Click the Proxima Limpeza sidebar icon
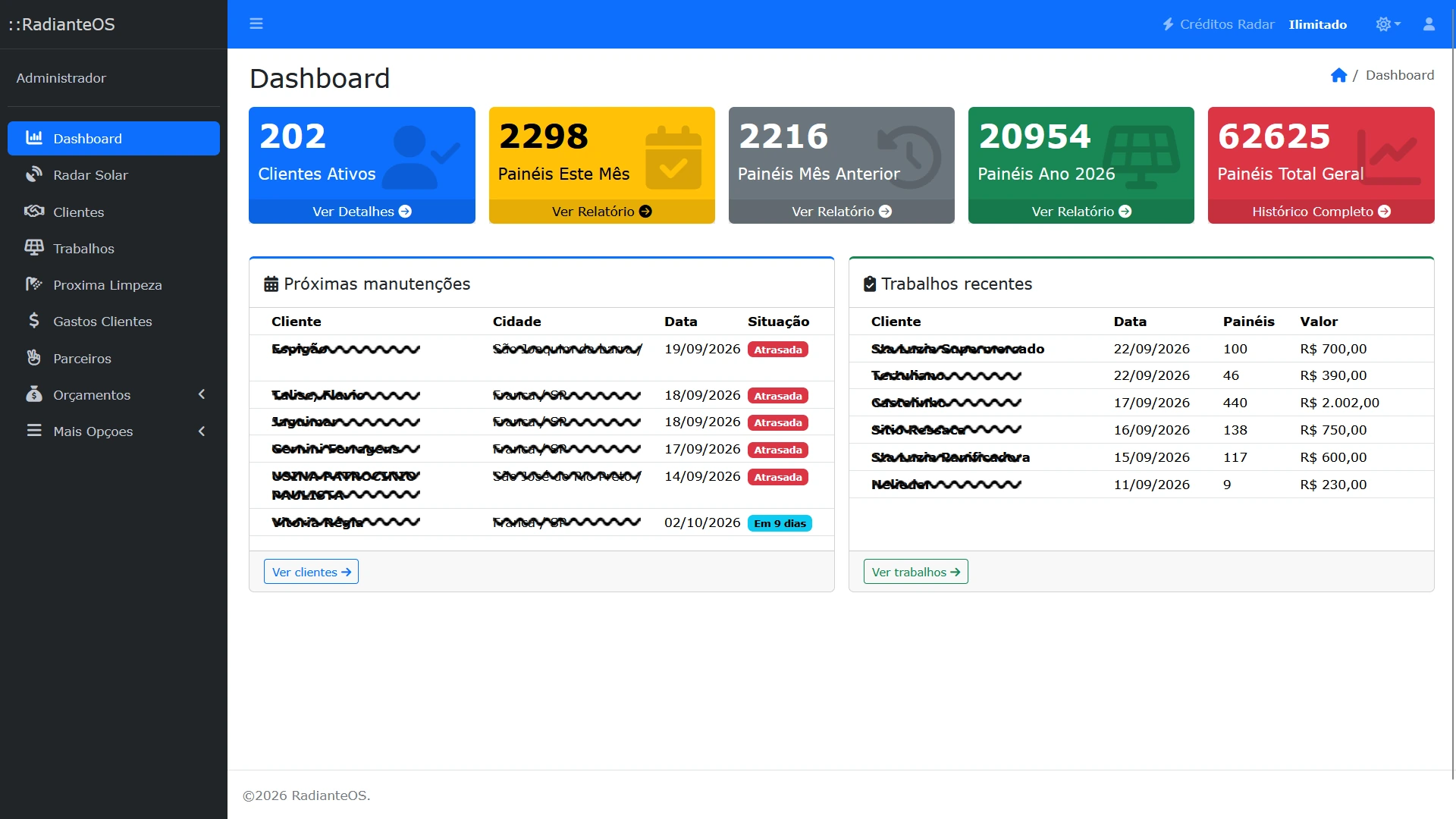This screenshot has width=1456, height=819. (x=33, y=284)
